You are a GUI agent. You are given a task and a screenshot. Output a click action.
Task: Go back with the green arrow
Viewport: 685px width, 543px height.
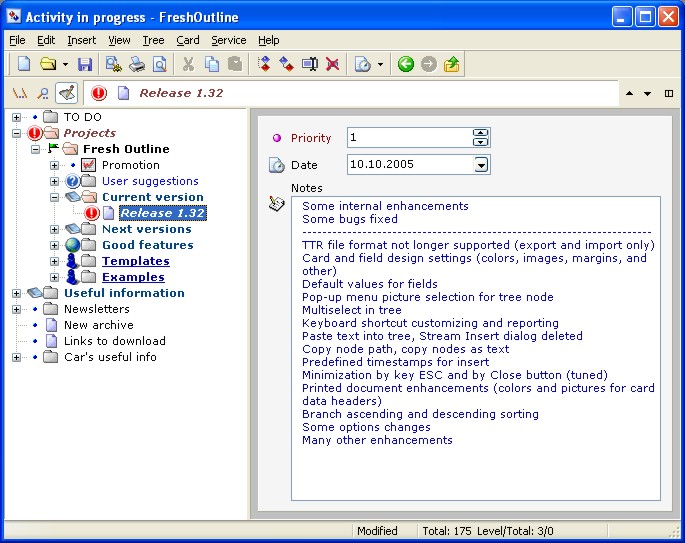pyautogui.click(x=406, y=64)
